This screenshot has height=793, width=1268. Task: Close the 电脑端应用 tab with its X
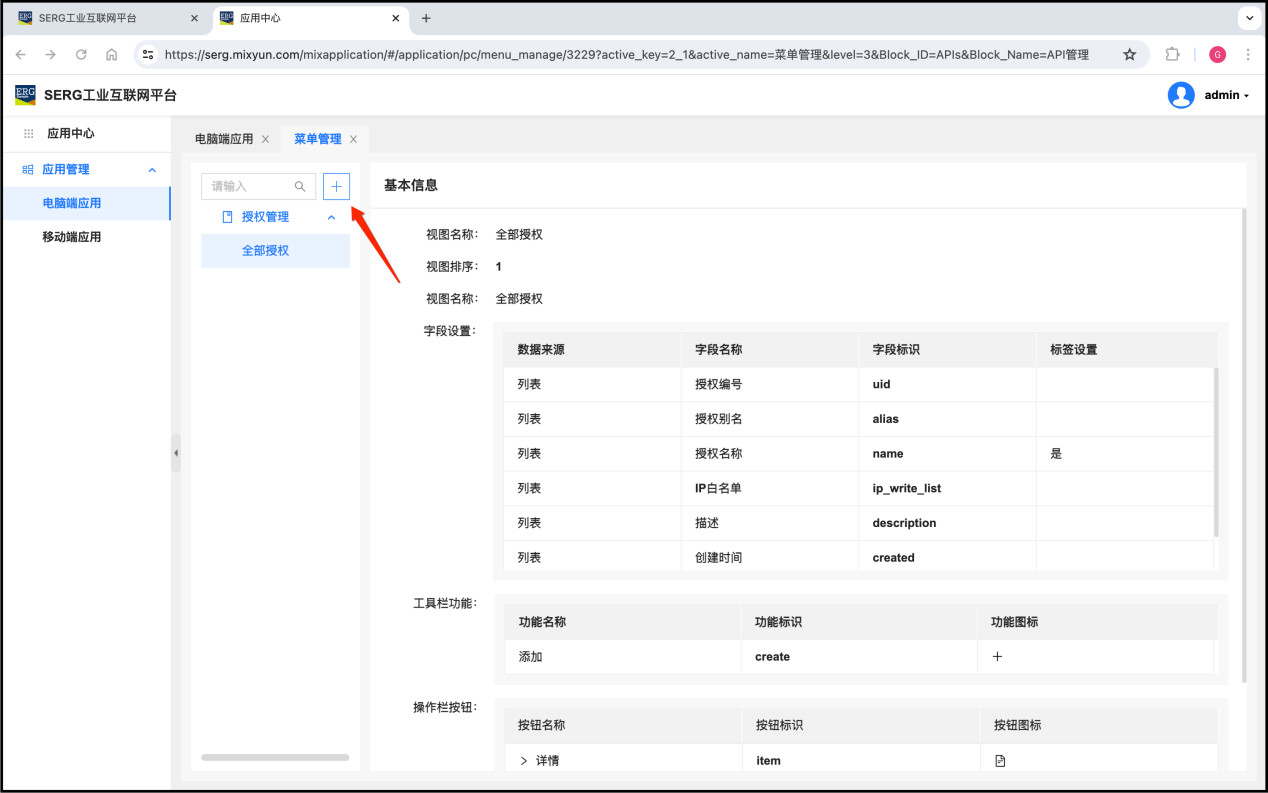(x=265, y=140)
